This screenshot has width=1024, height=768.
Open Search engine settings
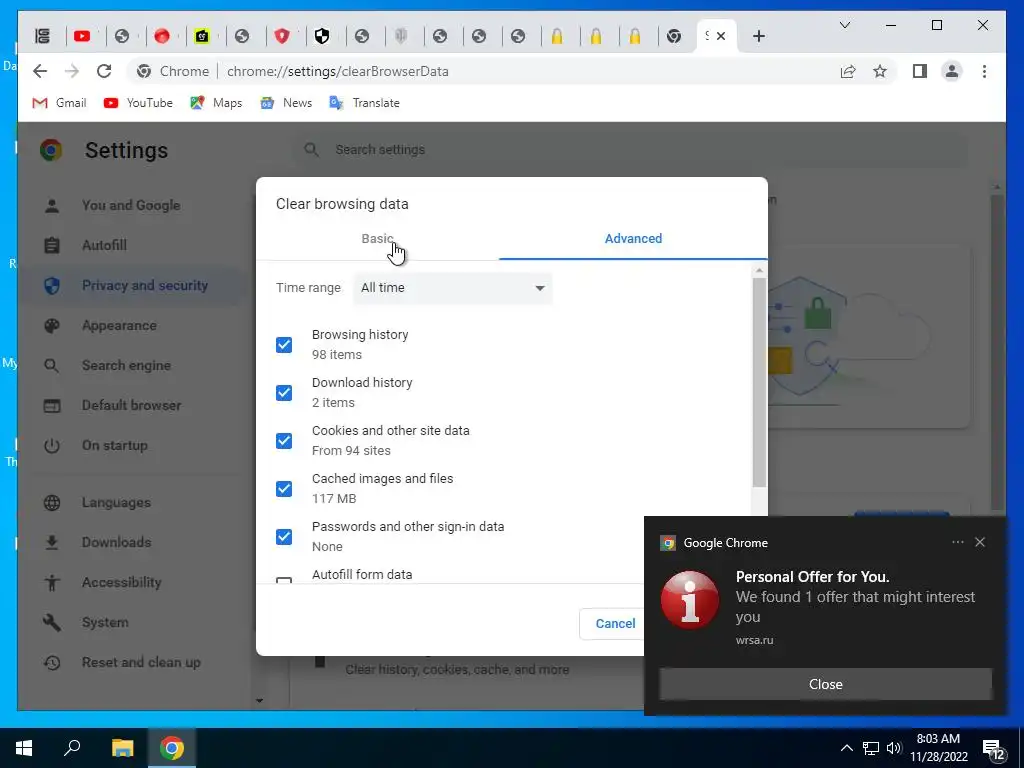[x=126, y=366]
